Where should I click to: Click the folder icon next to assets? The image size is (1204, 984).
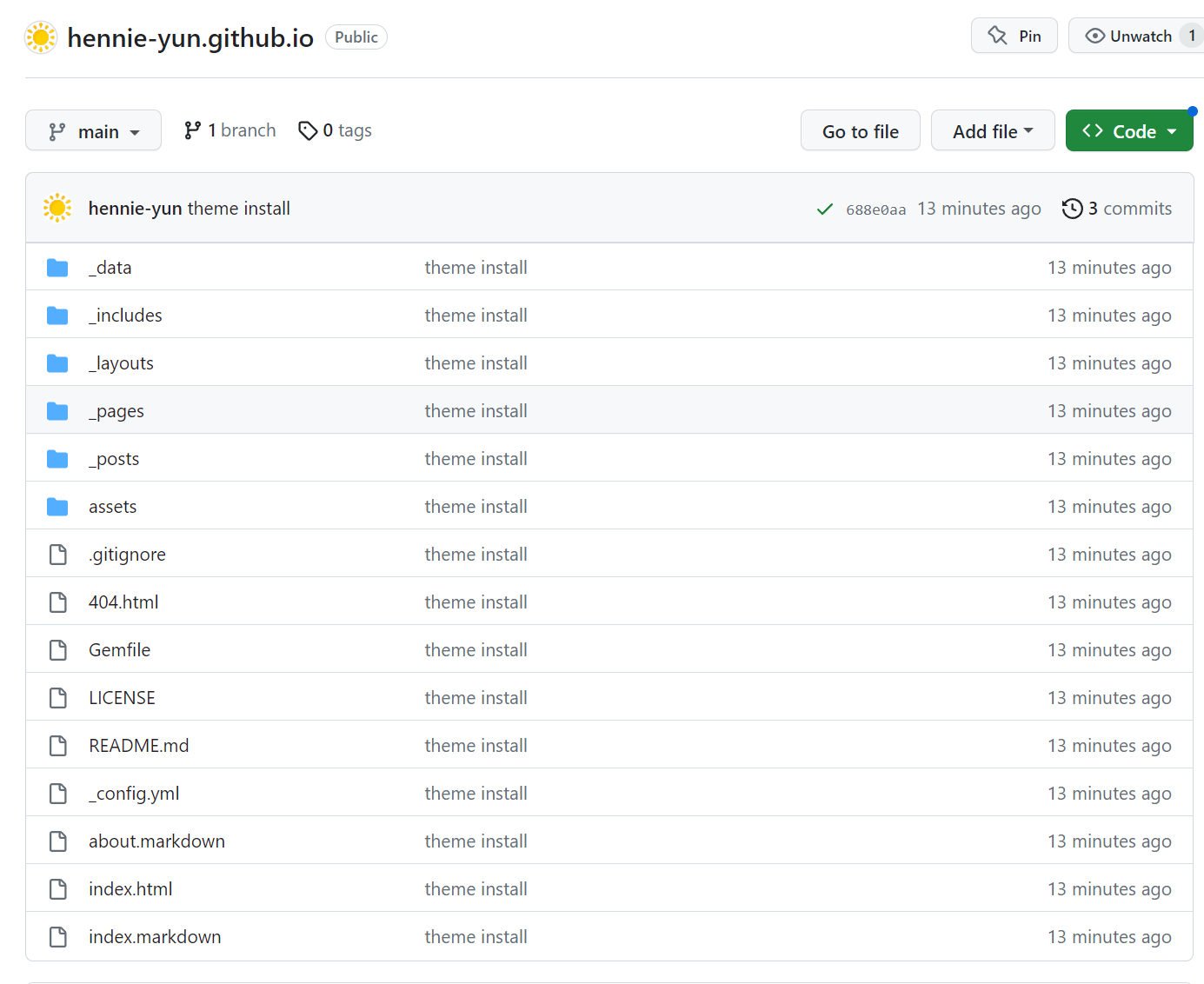[57, 507]
